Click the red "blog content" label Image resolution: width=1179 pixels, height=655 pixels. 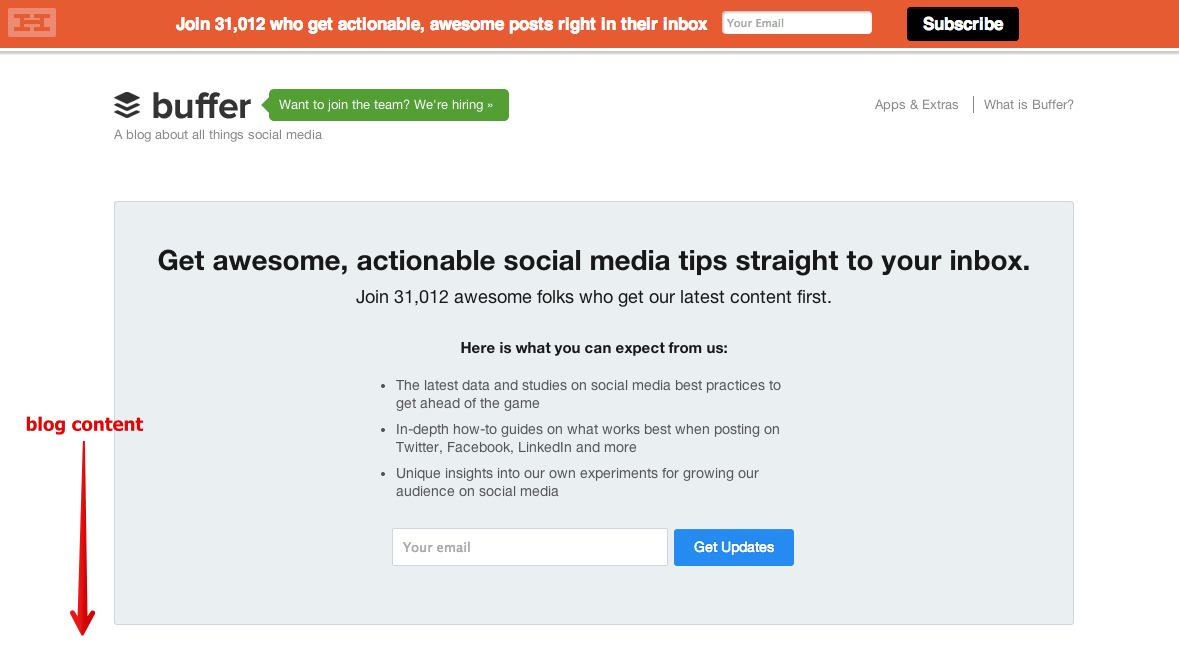click(85, 425)
